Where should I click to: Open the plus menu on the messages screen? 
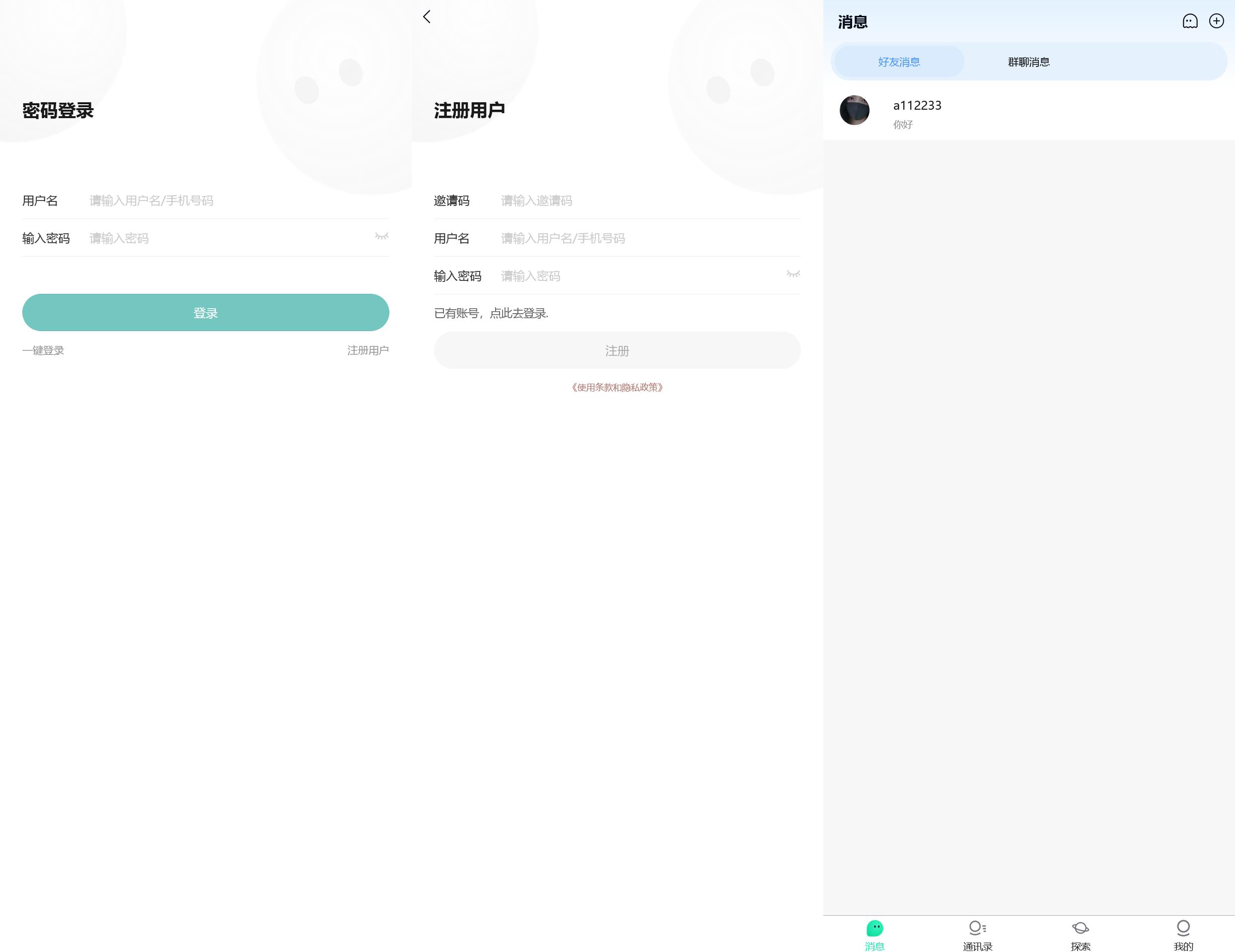[x=1216, y=21]
